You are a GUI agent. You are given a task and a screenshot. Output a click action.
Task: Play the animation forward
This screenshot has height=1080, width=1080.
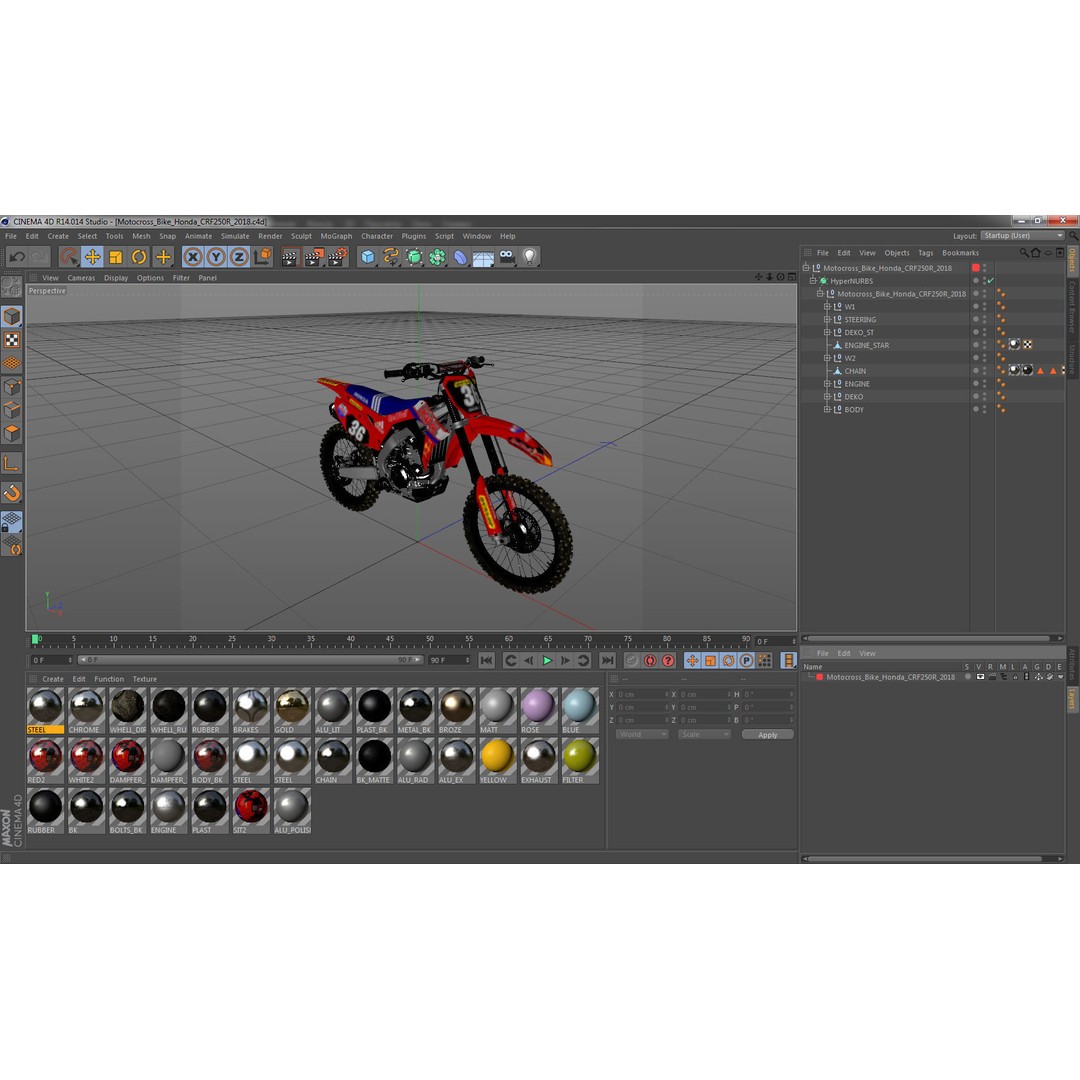point(547,661)
